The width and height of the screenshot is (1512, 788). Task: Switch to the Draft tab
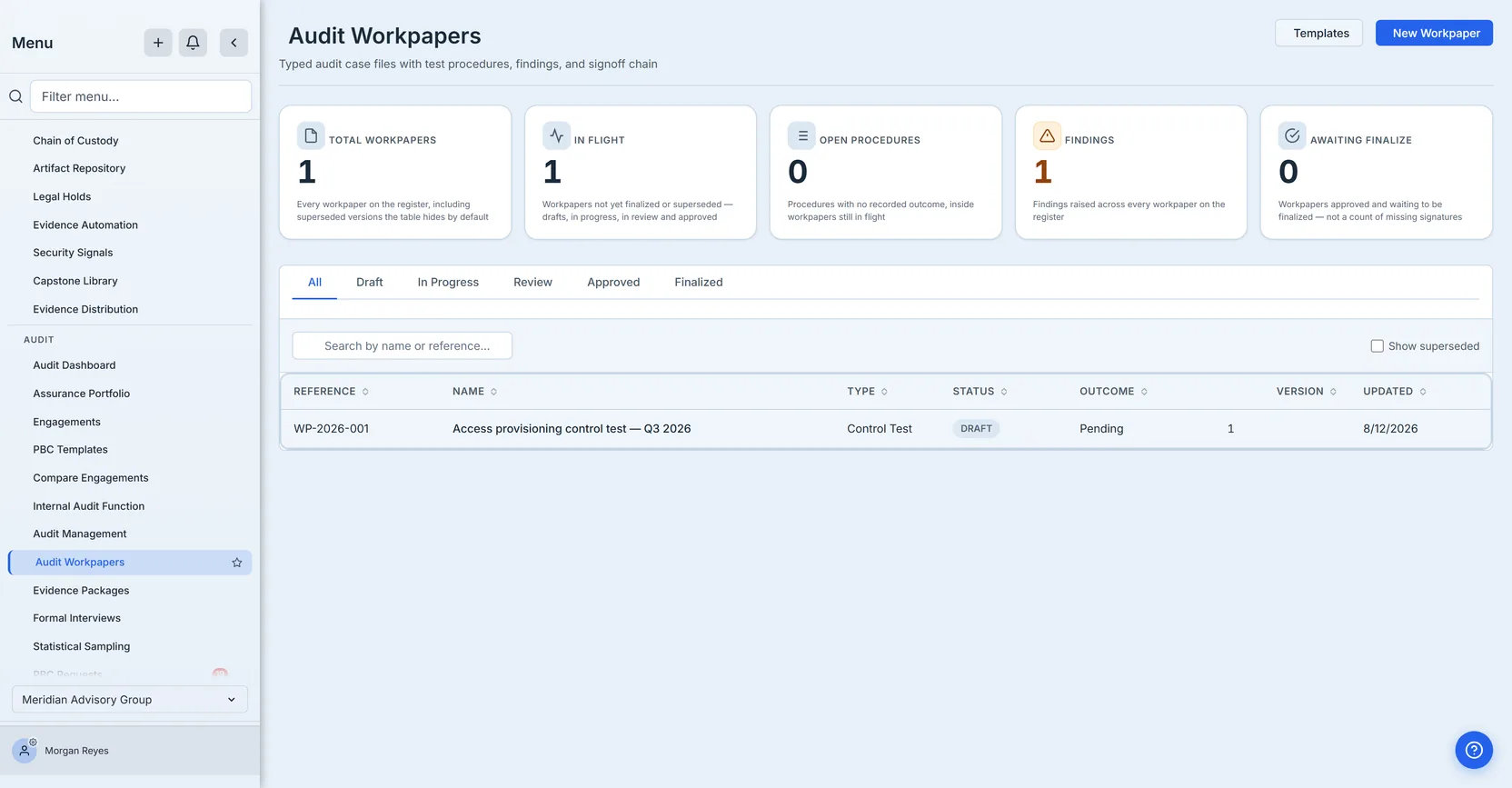click(x=370, y=283)
